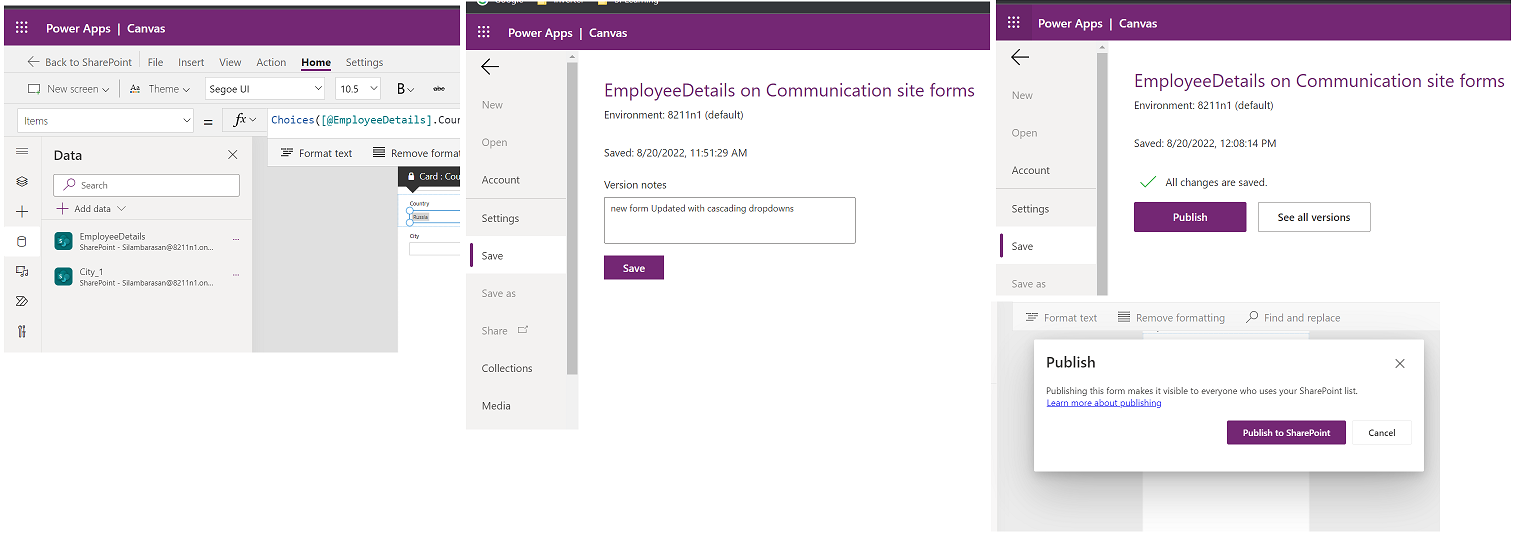This screenshot has height=538, width=1519.
Task: Click the back arrow in right window
Action: 1019,58
